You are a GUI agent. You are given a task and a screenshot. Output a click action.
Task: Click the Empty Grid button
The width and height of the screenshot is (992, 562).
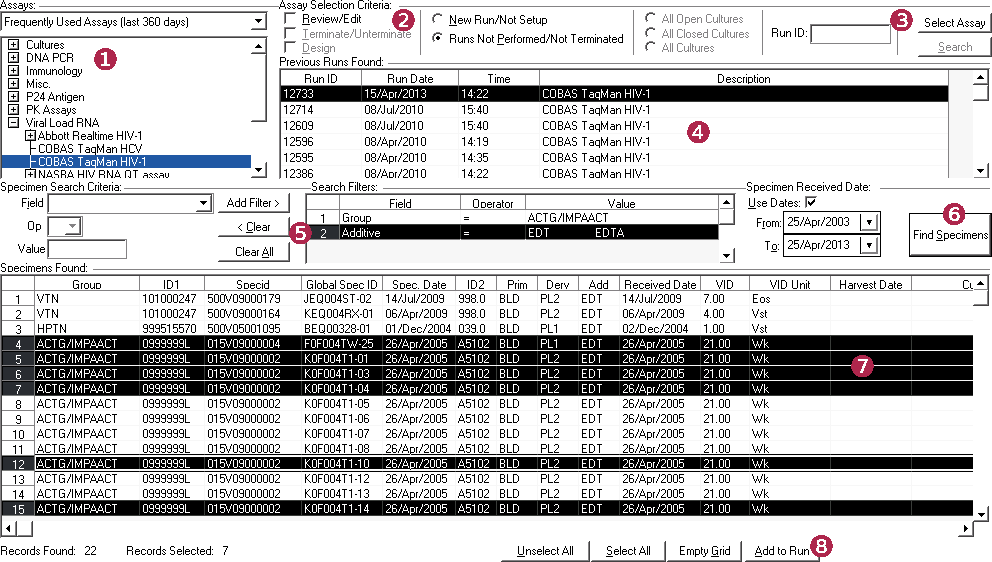704,551
